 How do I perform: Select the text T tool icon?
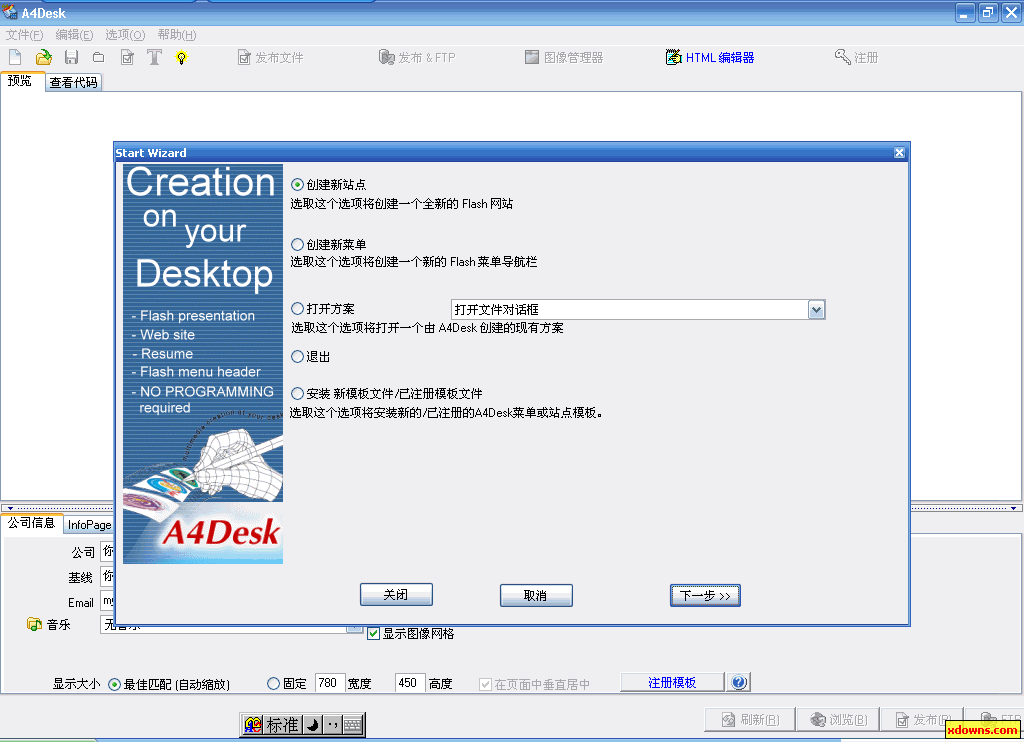point(154,57)
